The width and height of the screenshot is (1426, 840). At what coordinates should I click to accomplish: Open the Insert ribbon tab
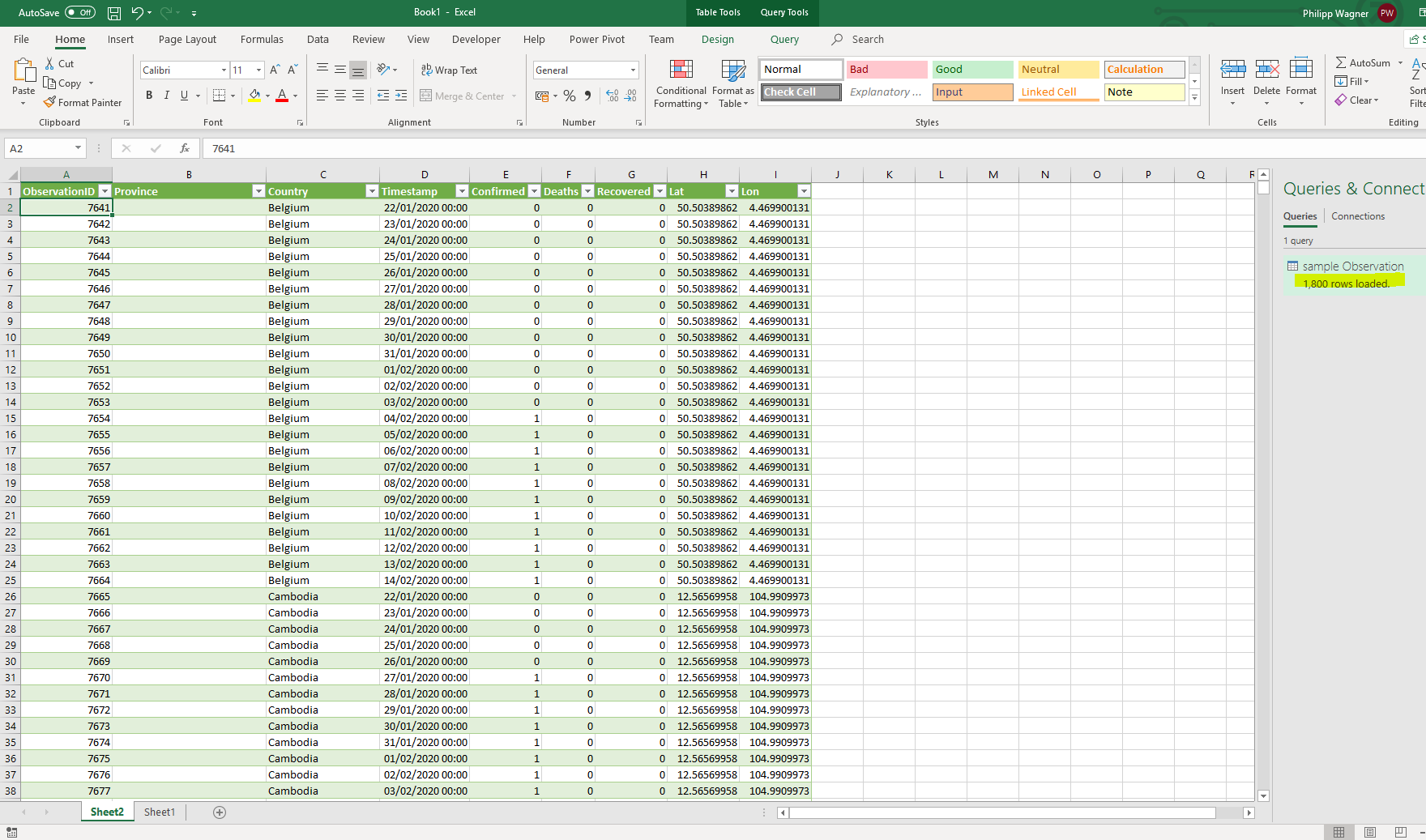pyautogui.click(x=121, y=39)
